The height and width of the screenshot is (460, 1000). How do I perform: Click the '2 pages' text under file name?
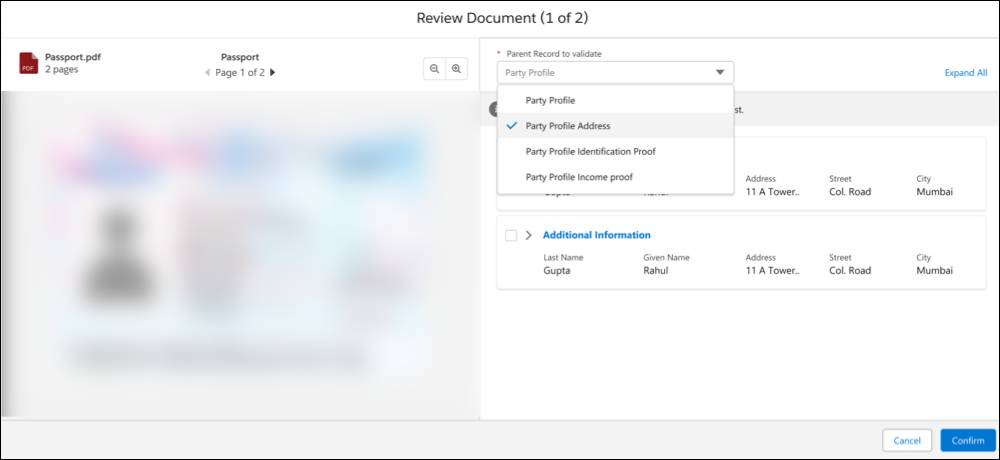[62, 70]
